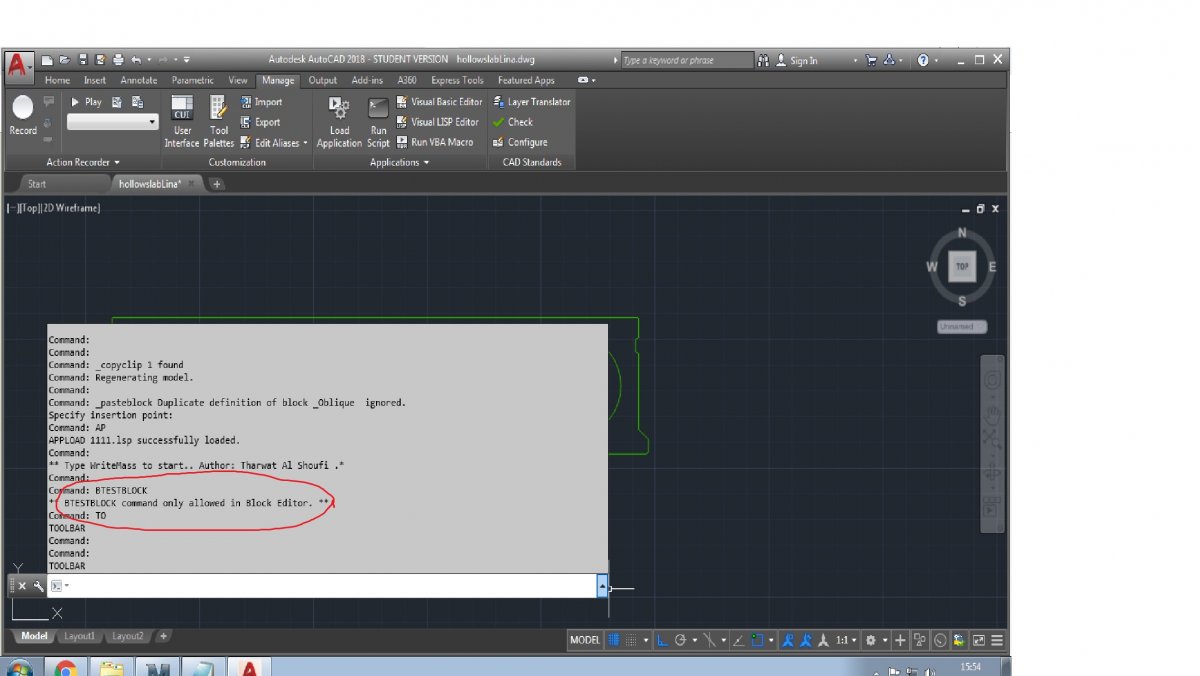Click the Play action macro button
1200x676 pixels.
point(86,102)
